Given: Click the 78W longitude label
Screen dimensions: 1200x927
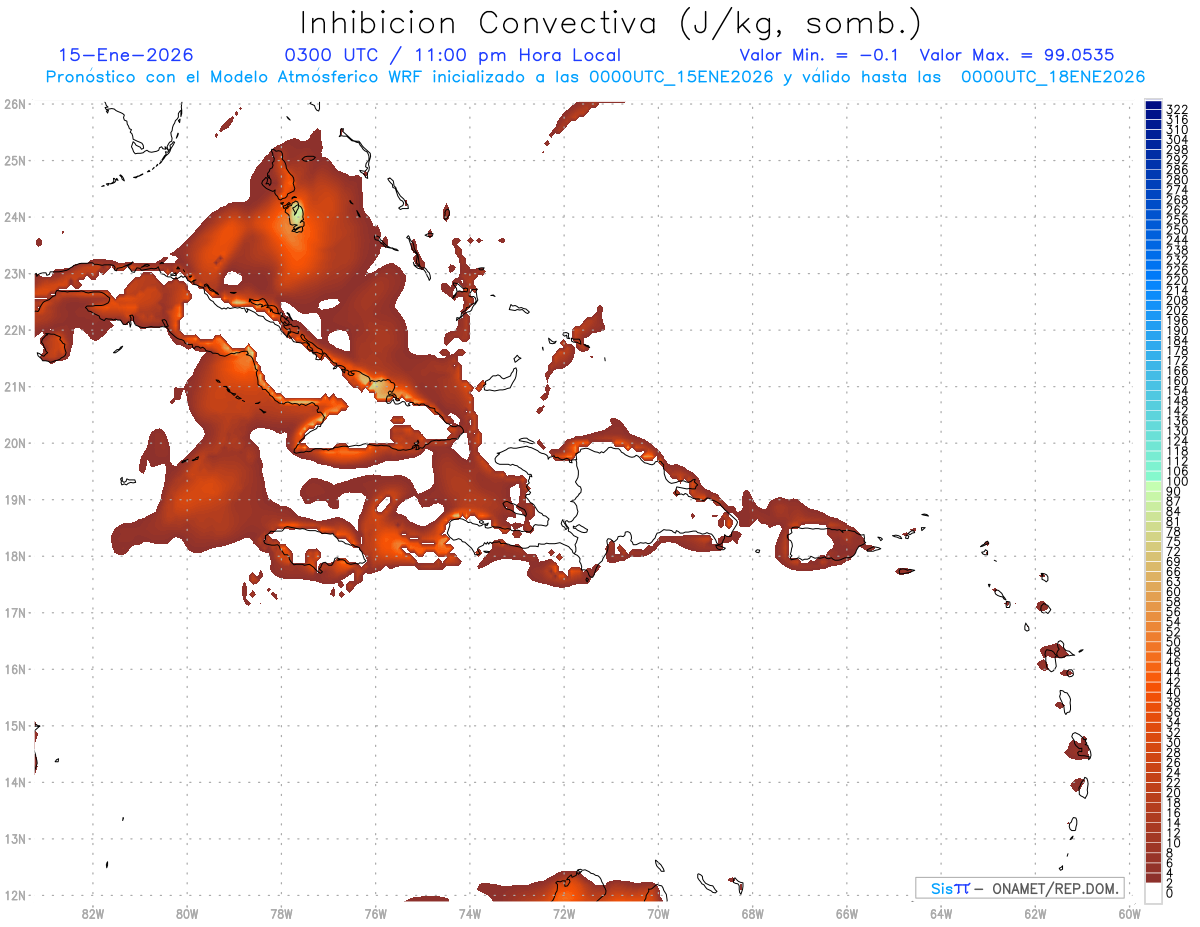Looking at the screenshot, I should coord(281,913).
